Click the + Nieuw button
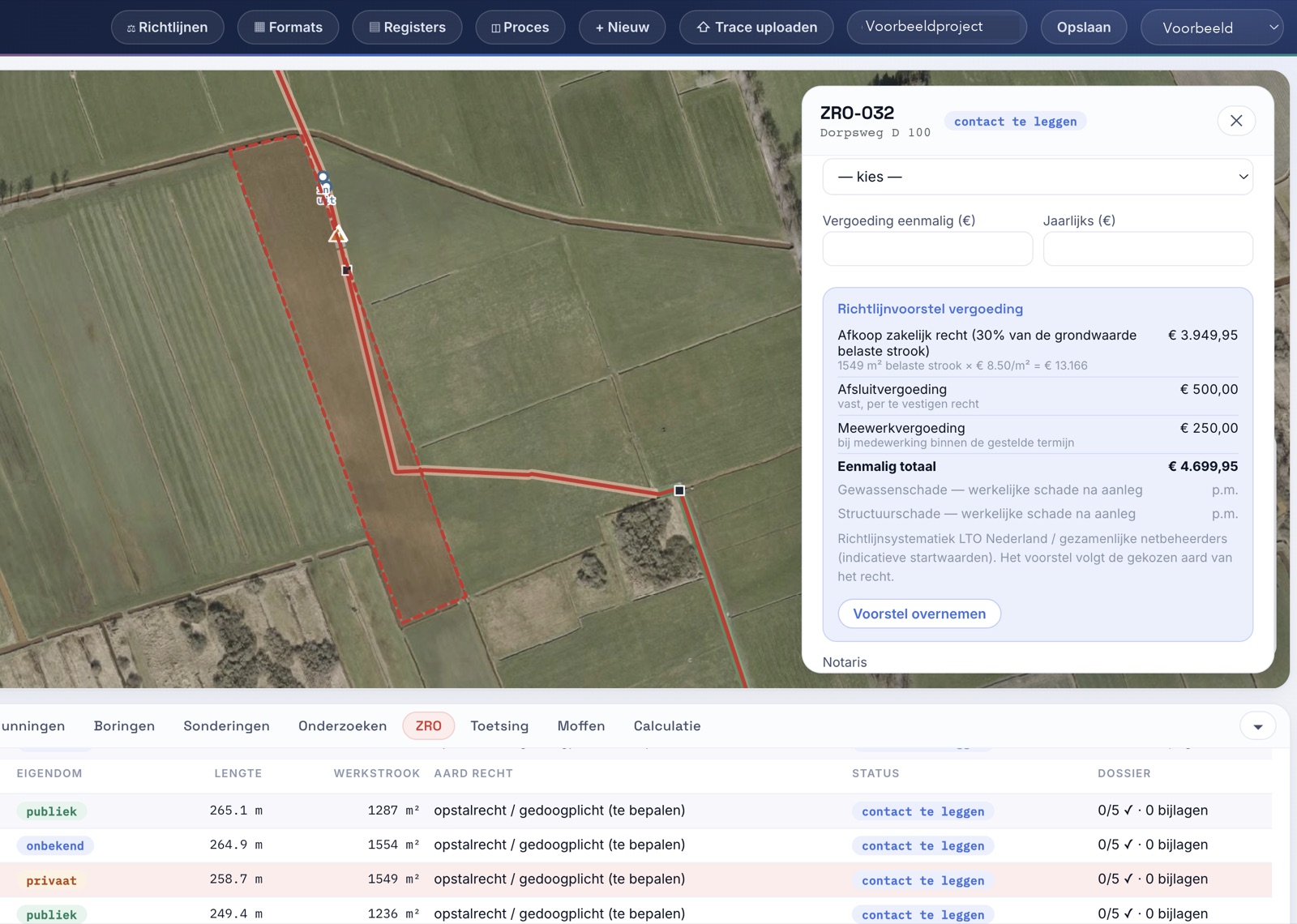Image resolution: width=1297 pixels, height=924 pixels. 622,28
